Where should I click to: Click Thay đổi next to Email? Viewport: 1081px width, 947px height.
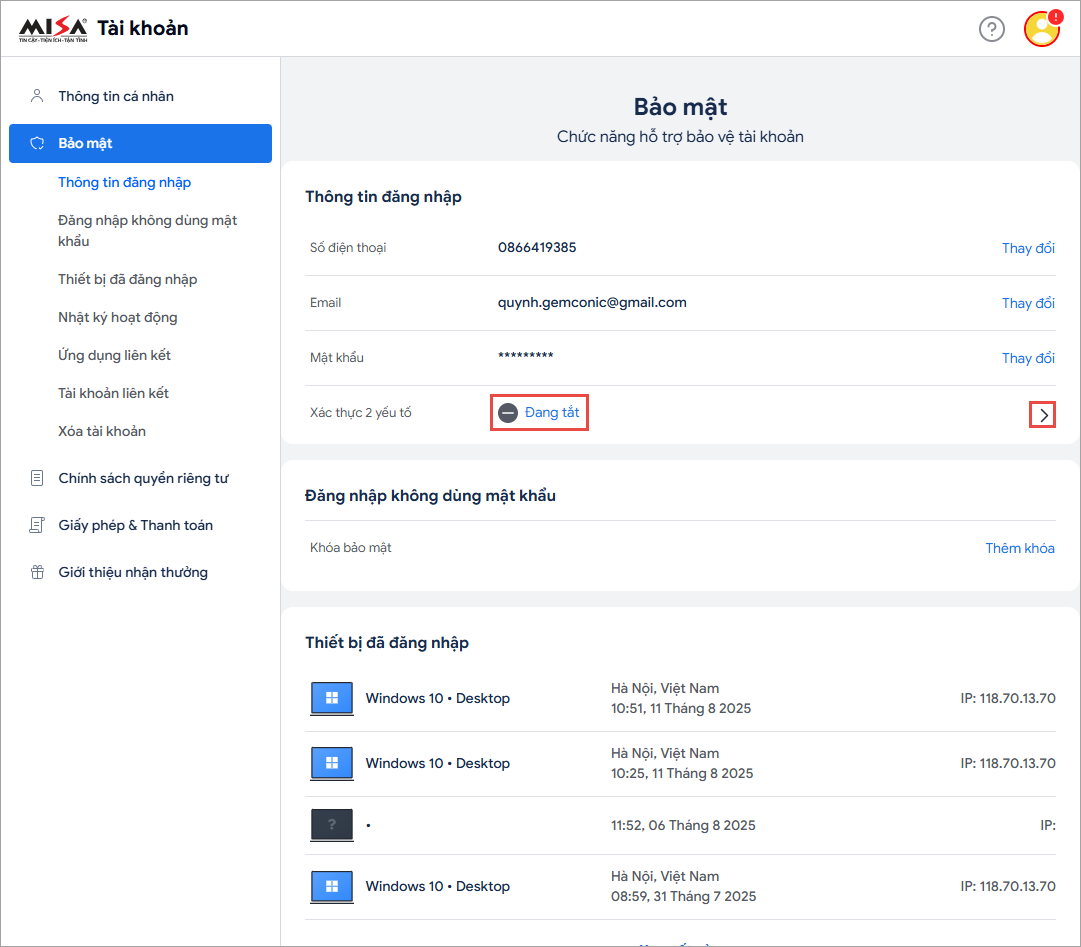pyautogui.click(x=1028, y=303)
